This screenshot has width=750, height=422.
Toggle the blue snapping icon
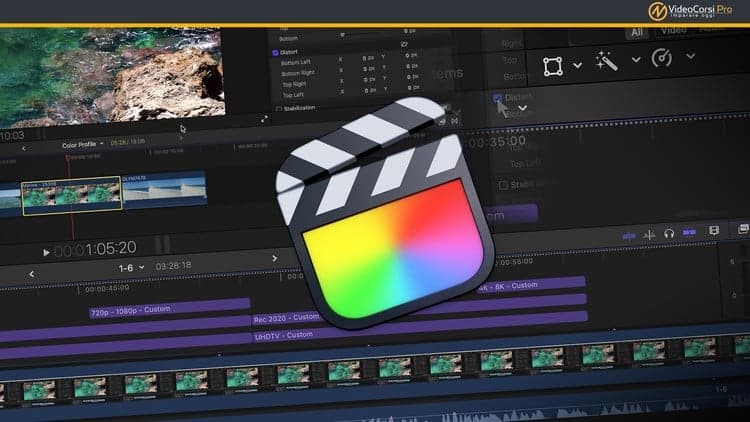(689, 233)
